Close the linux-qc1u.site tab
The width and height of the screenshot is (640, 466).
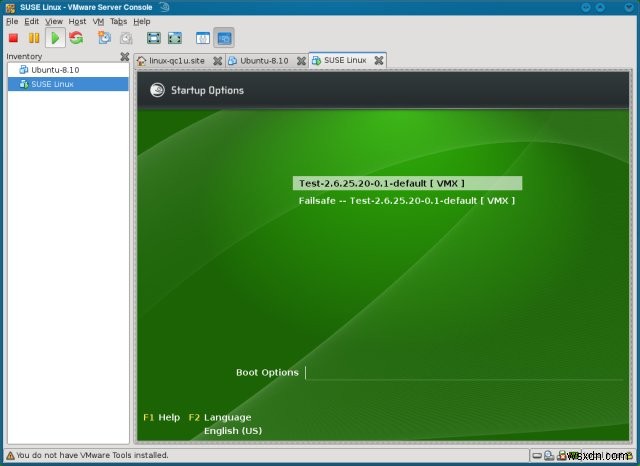218,61
